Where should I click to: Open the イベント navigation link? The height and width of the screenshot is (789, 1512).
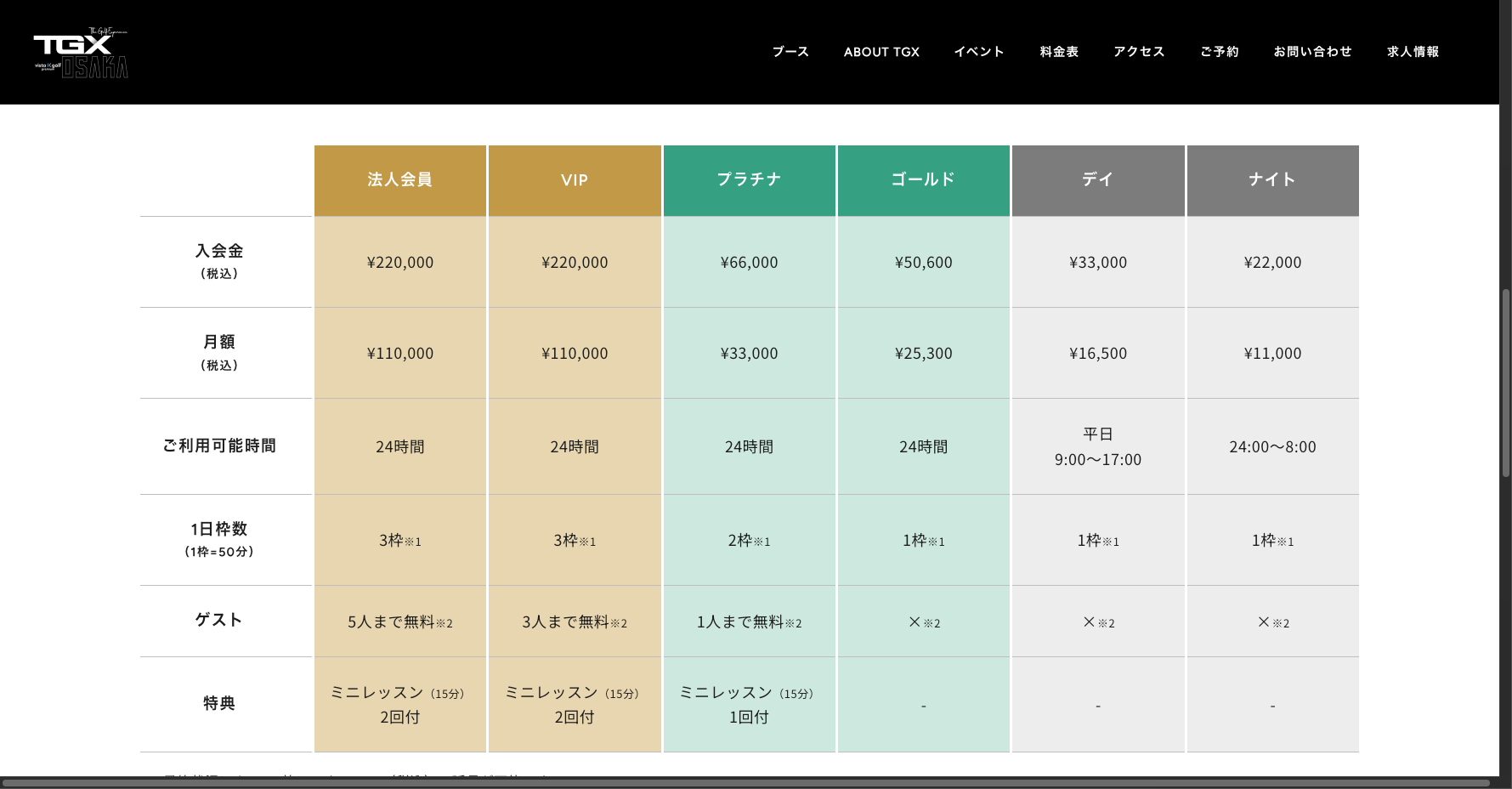tap(979, 52)
